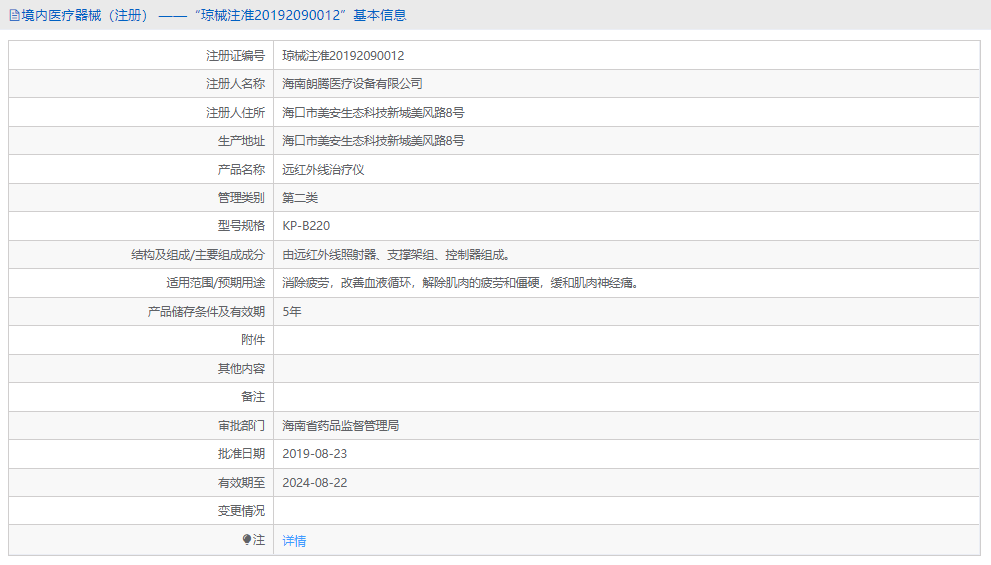Click the 注册人名称 label

click(235, 83)
